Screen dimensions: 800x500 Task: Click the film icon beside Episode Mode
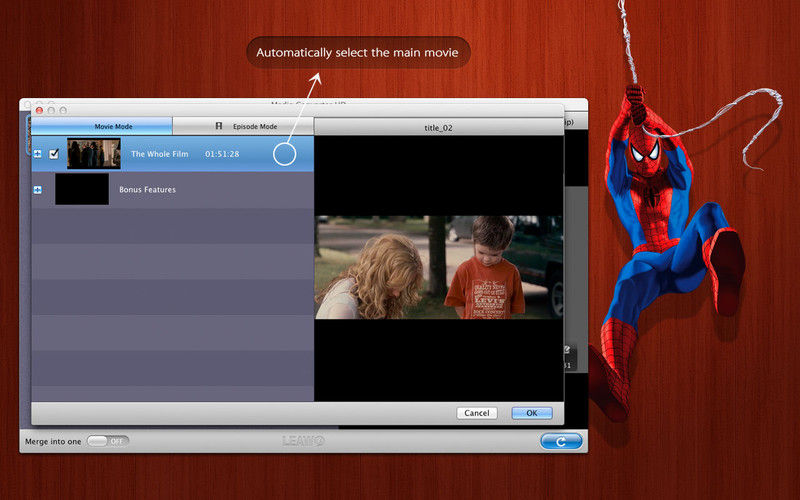[219, 126]
